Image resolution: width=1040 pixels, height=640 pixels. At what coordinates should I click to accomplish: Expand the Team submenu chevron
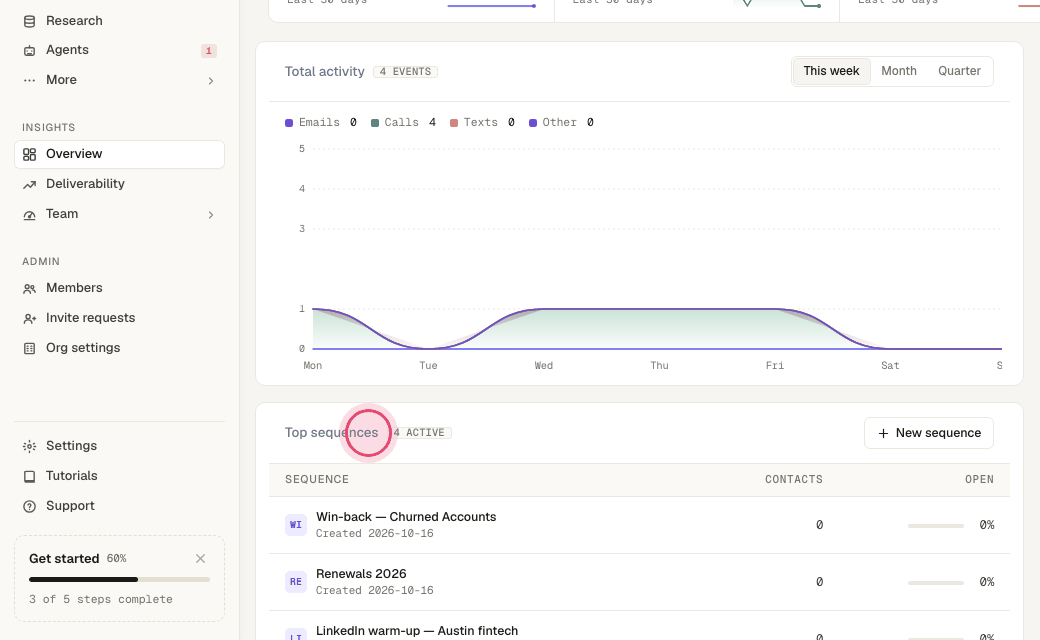(211, 215)
